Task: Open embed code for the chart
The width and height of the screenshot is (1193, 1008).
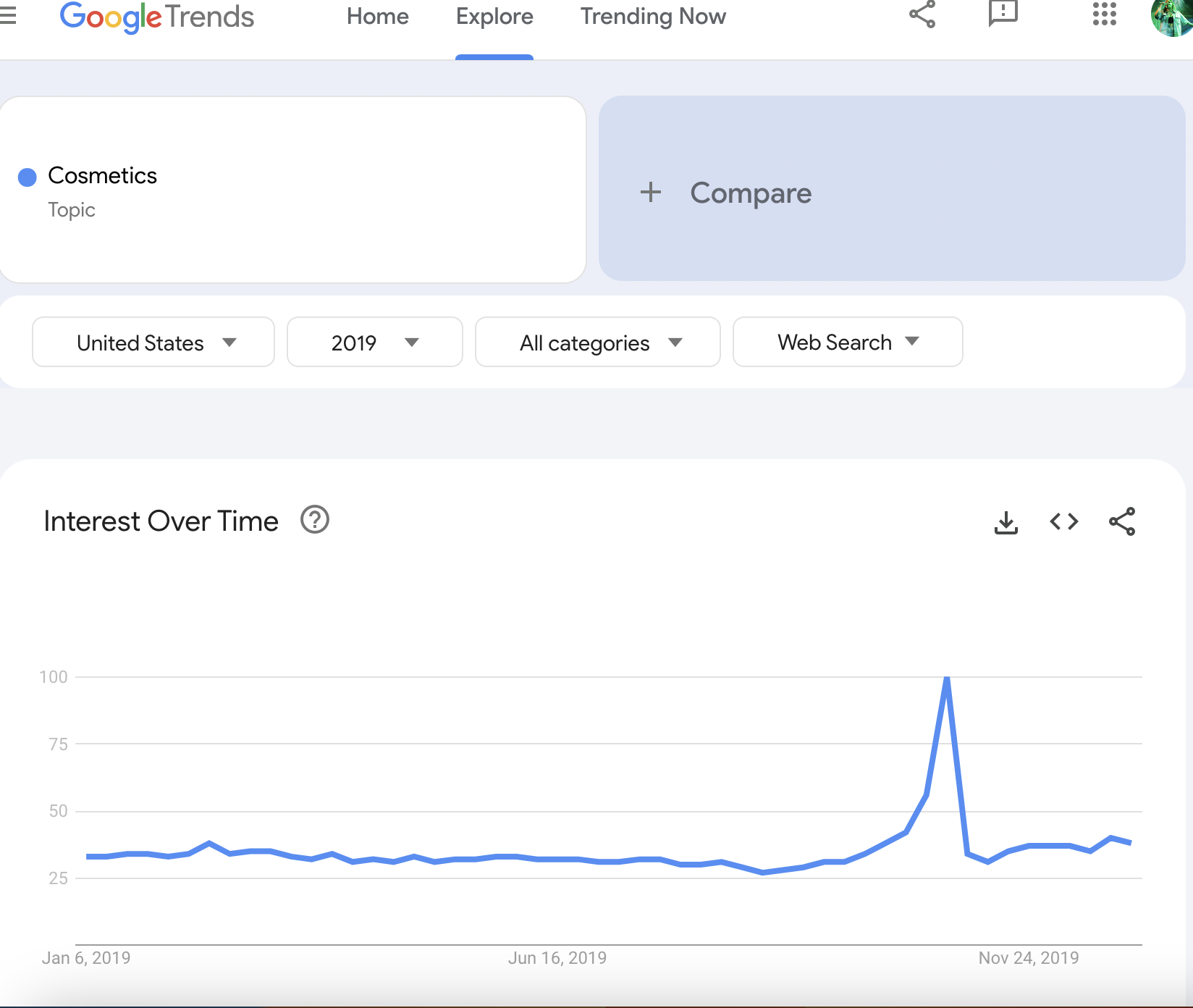Action: pos(1064,521)
